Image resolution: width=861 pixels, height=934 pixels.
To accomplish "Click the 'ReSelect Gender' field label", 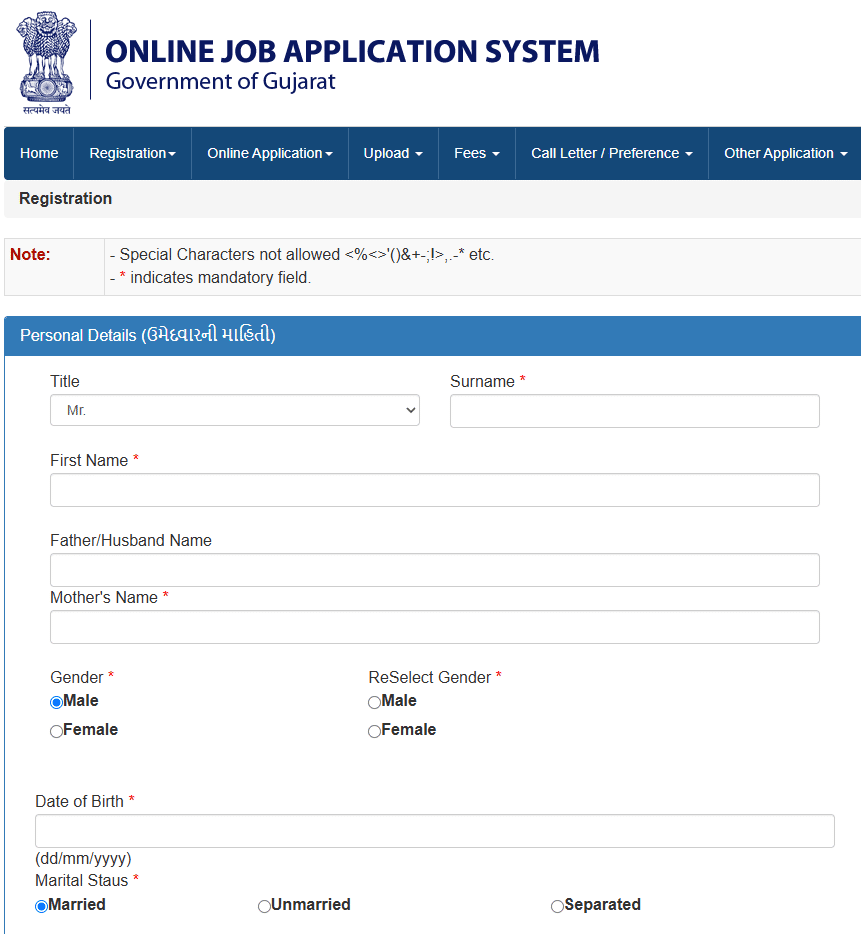I will (x=430, y=677).
